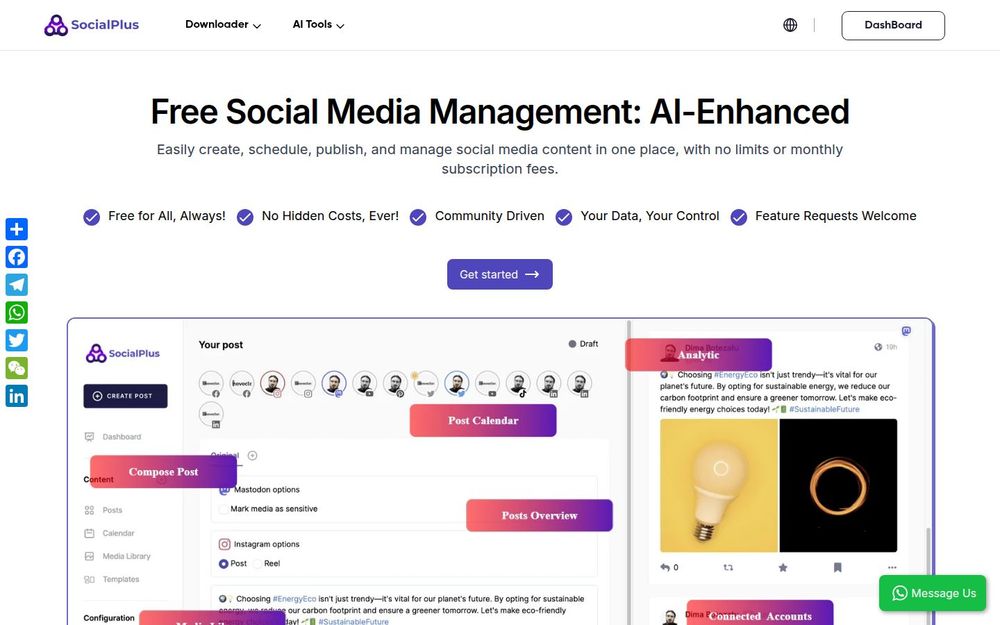The width and height of the screenshot is (1000, 625).
Task: Share on Facebook from side bar
Action: (x=17, y=257)
